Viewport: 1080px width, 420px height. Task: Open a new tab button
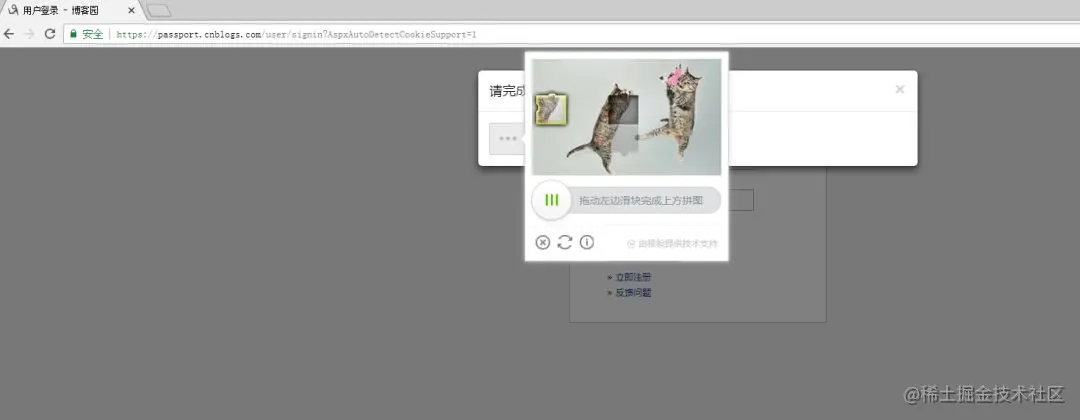159,10
